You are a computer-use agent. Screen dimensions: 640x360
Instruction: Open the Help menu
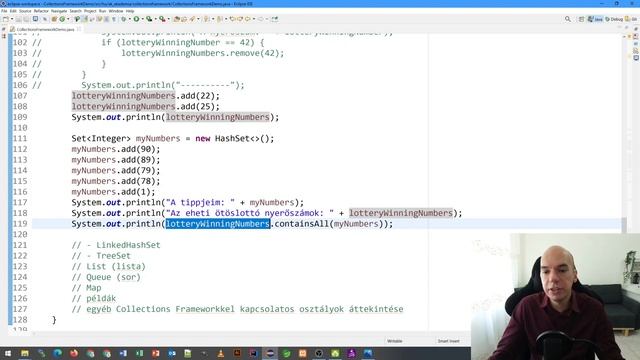[130, 11]
